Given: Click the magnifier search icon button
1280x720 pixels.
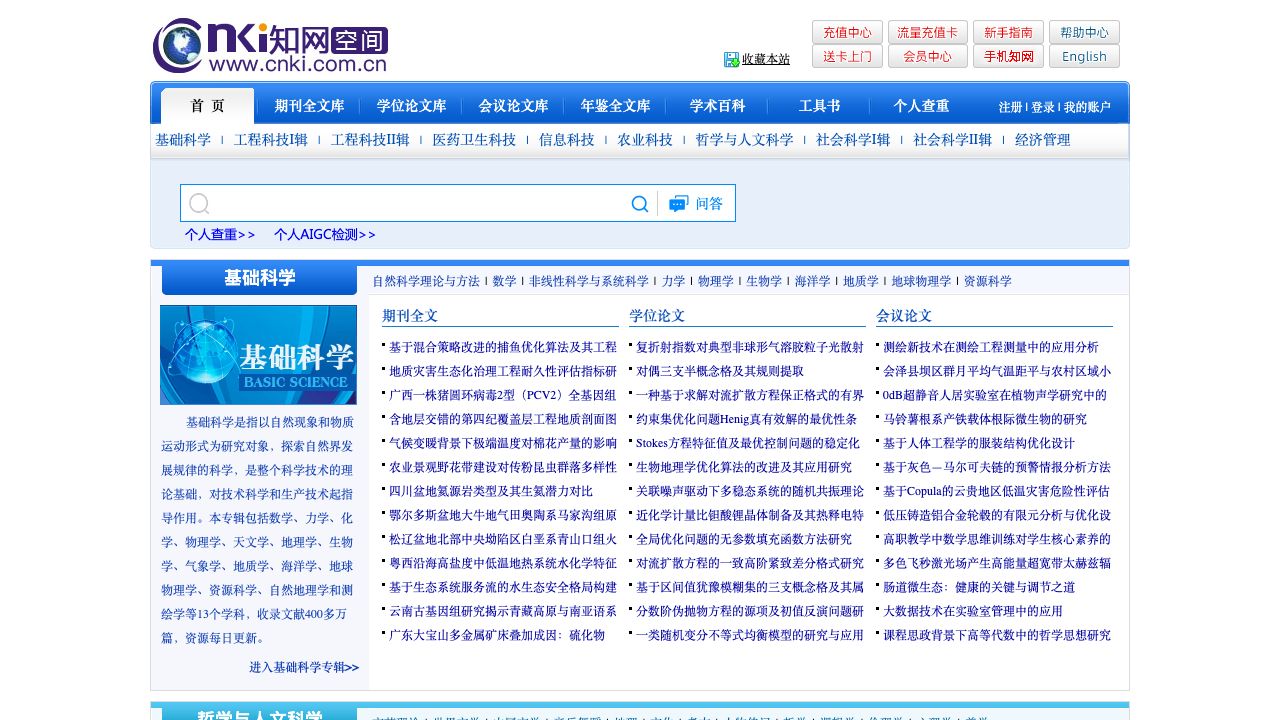Looking at the screenshot, I should pyautogui.click(x=640, y=204).
